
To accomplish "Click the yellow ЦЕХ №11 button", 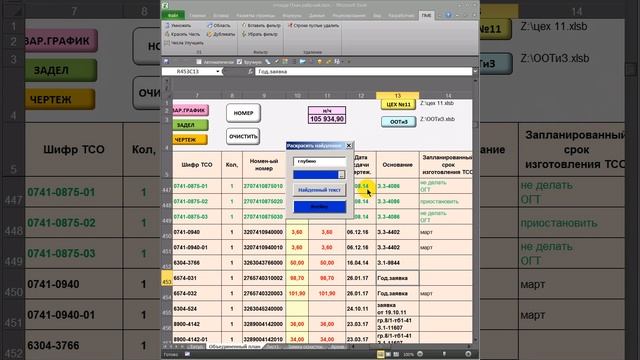I will [398, 104].
